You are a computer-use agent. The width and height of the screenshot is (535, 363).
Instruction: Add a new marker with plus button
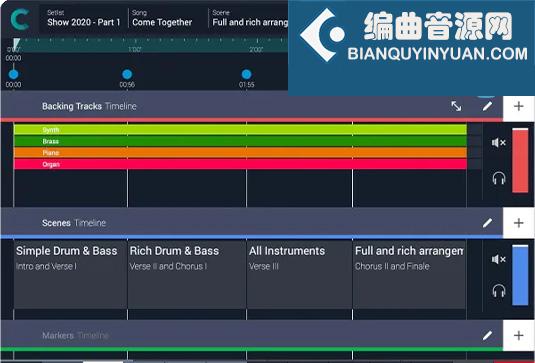519,335
